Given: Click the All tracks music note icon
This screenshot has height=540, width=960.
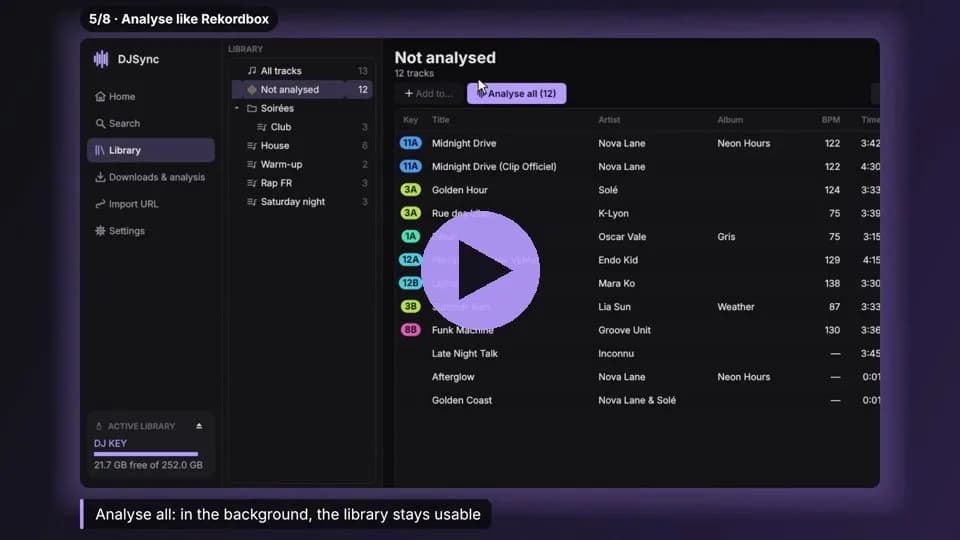Looking at the screenshot, I should (252, 70).
